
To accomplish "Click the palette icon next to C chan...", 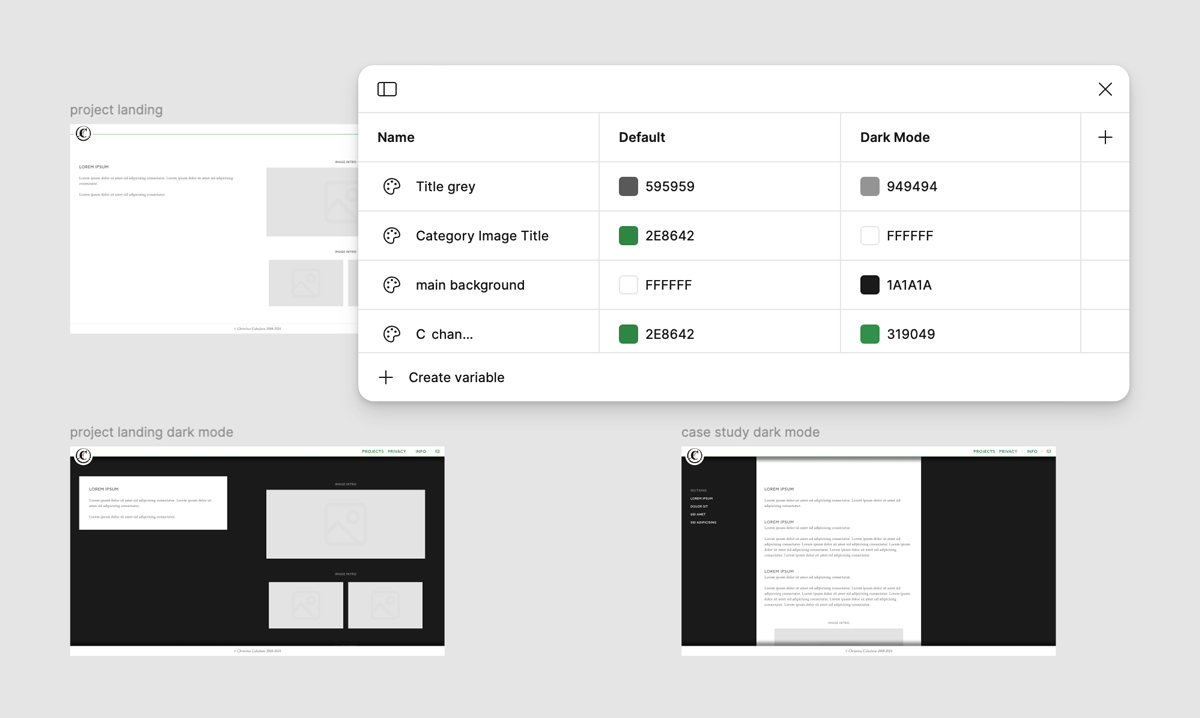I will (x=390, y=331).
